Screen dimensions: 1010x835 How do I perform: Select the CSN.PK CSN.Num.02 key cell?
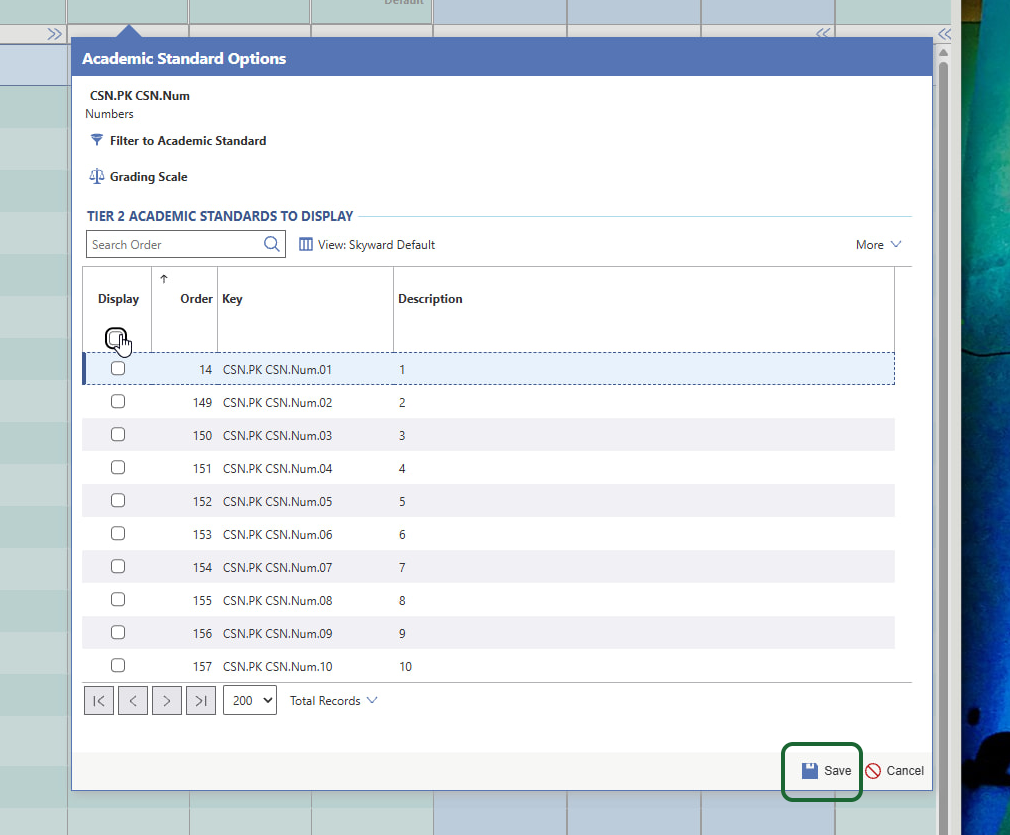[x=277, y=403]
